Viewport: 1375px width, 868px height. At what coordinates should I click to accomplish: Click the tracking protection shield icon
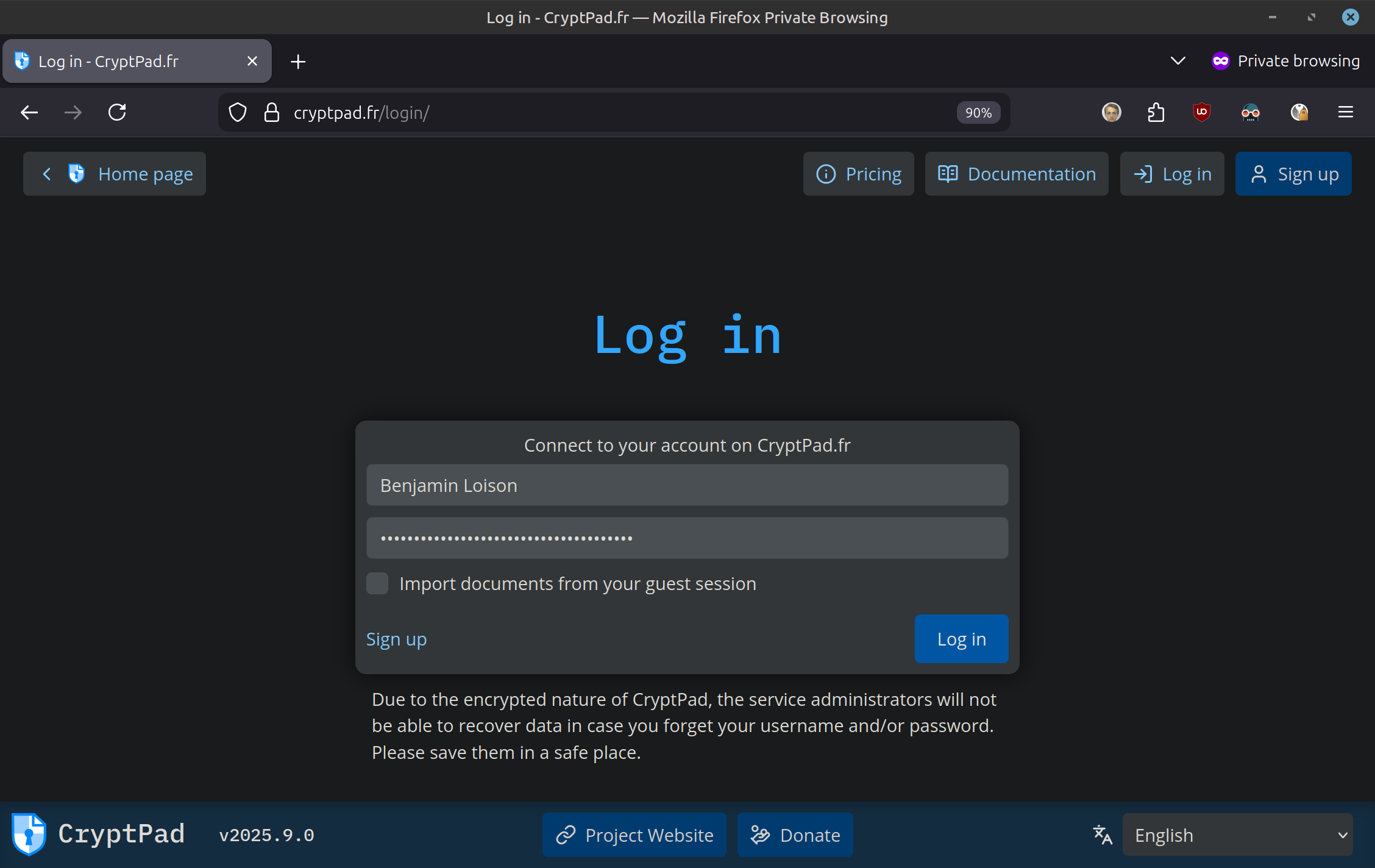pyautogui.click(x=238, y=112)
